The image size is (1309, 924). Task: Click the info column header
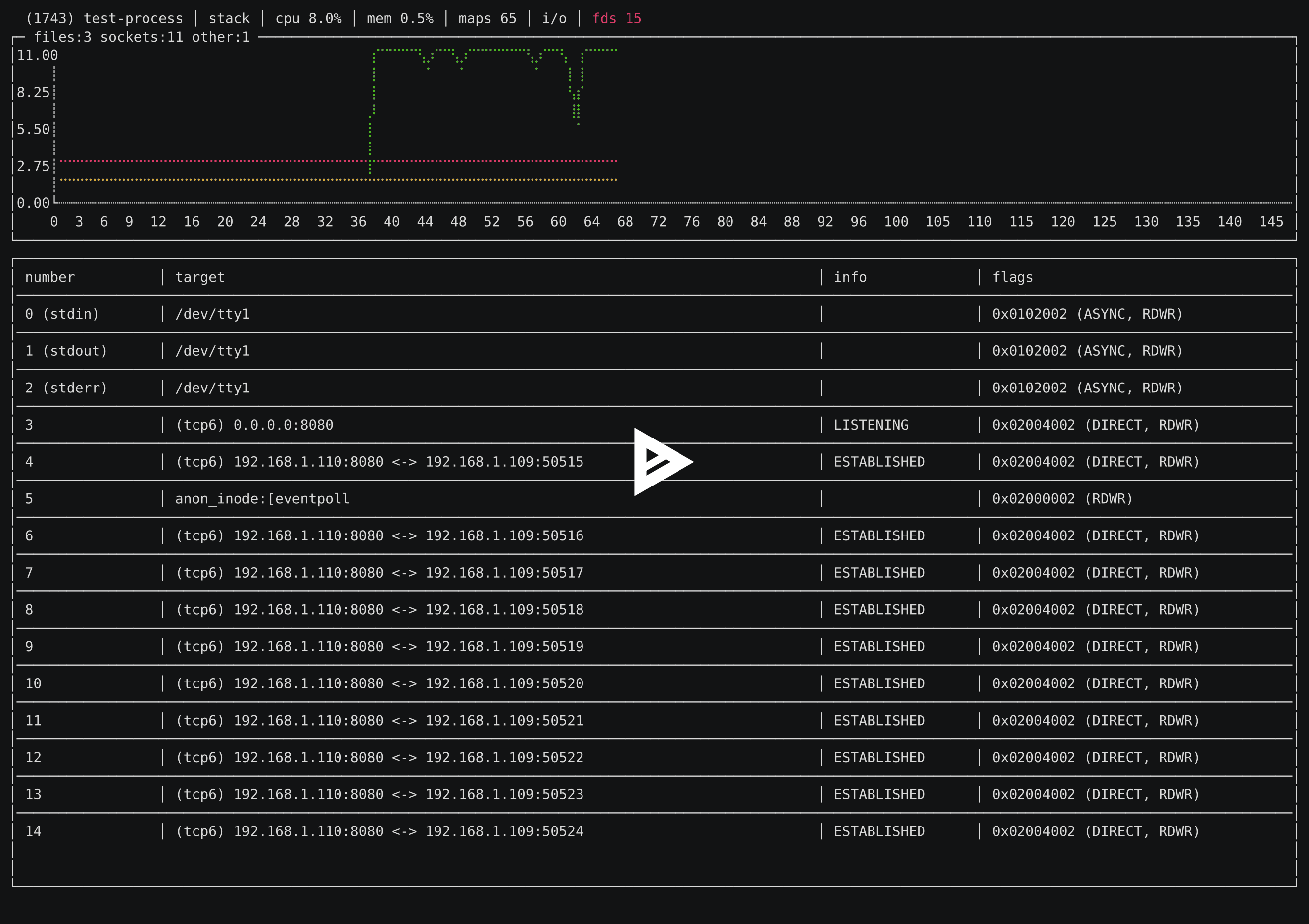tap(850, 277)
